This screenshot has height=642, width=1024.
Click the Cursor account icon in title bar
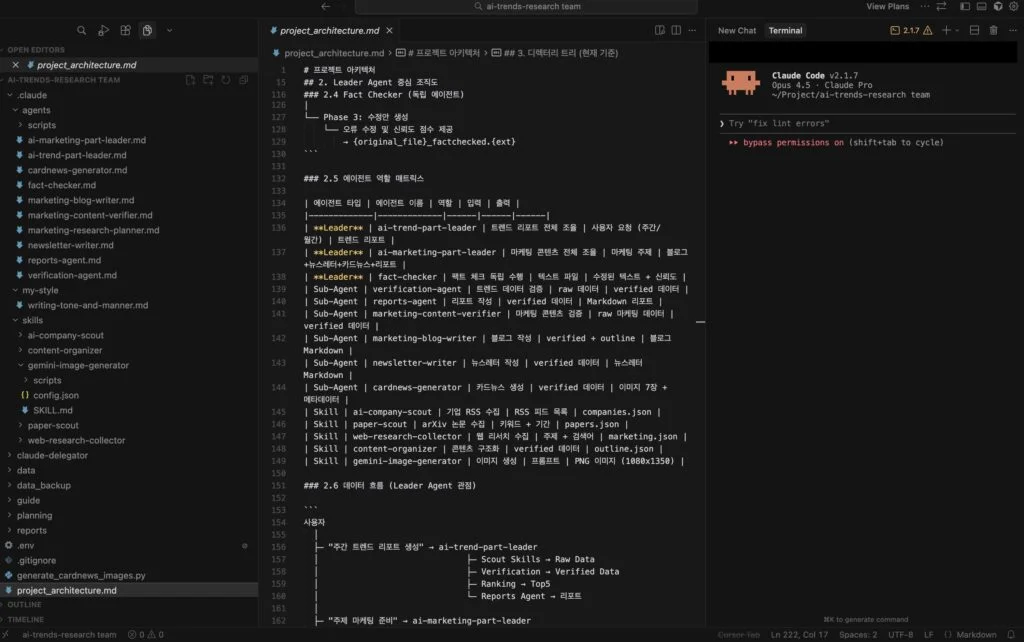[x=998, y=7]
